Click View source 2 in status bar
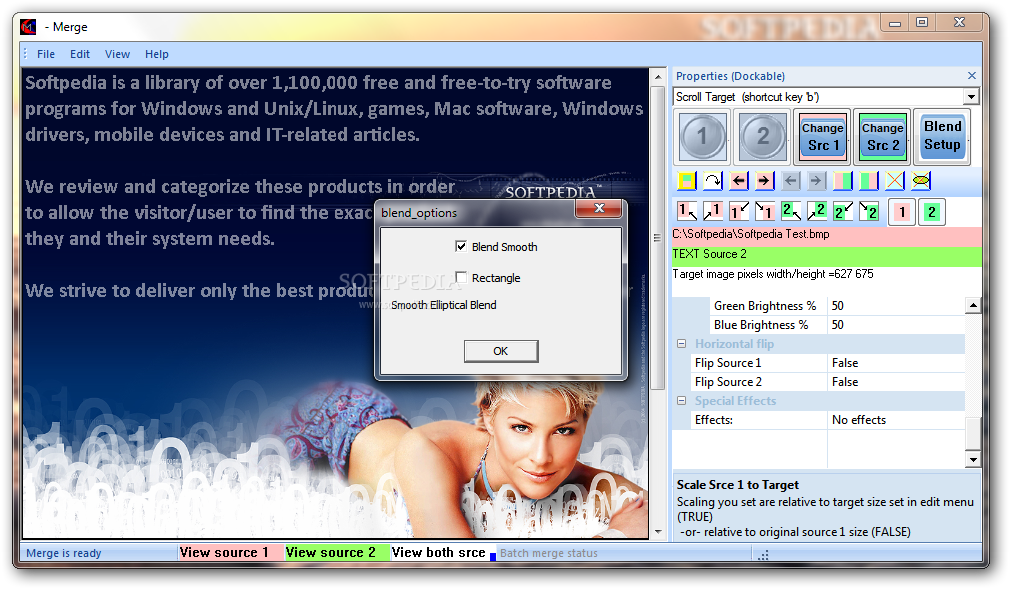This screenshot has width=1010, height=589. tap(337, 553)
